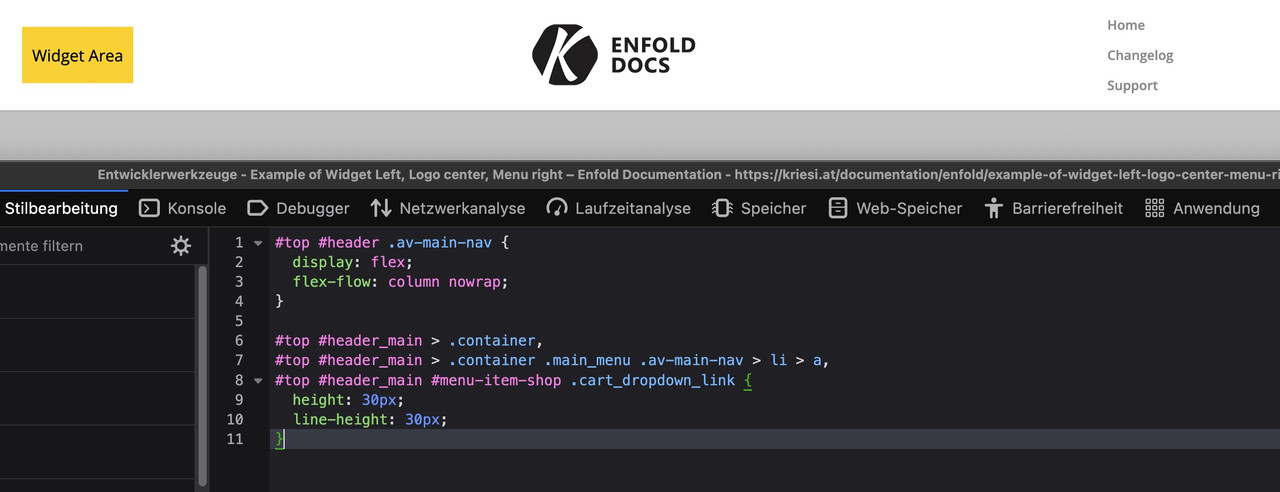
Task: Select the Stilbearbeitung tab
Action: [x=60, y=208]
